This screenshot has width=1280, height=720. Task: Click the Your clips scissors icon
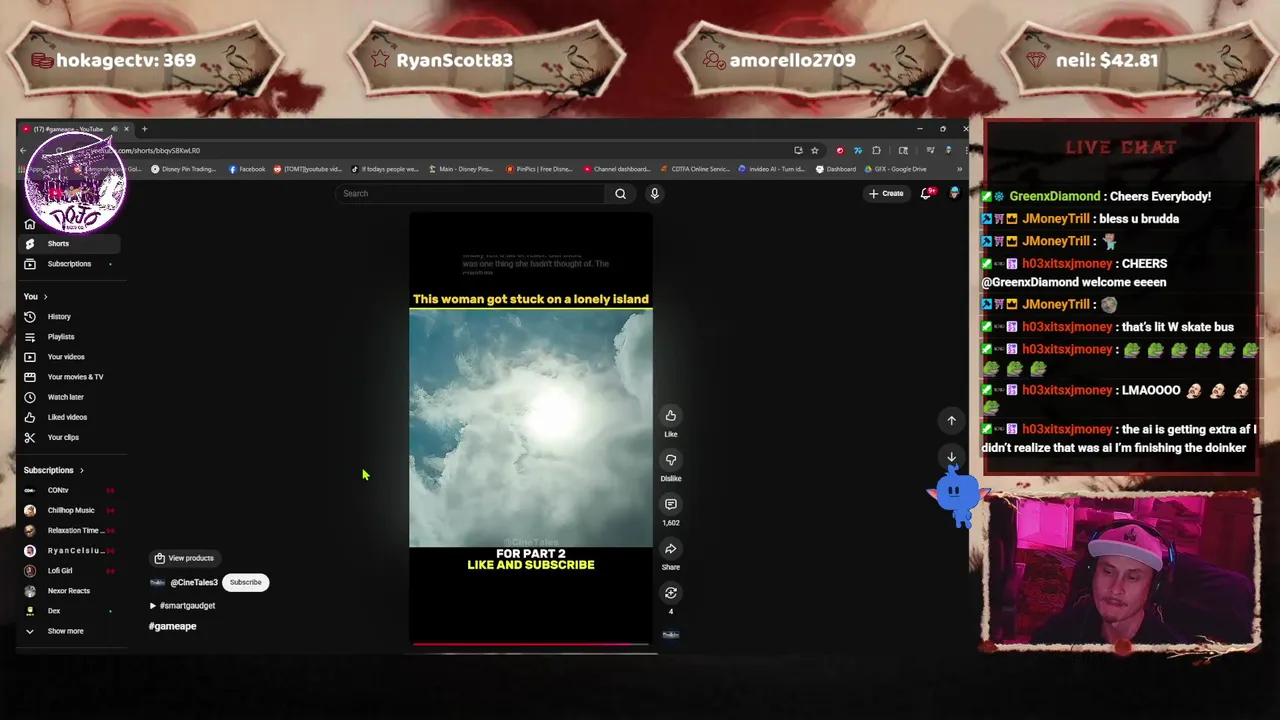[30, 437]
